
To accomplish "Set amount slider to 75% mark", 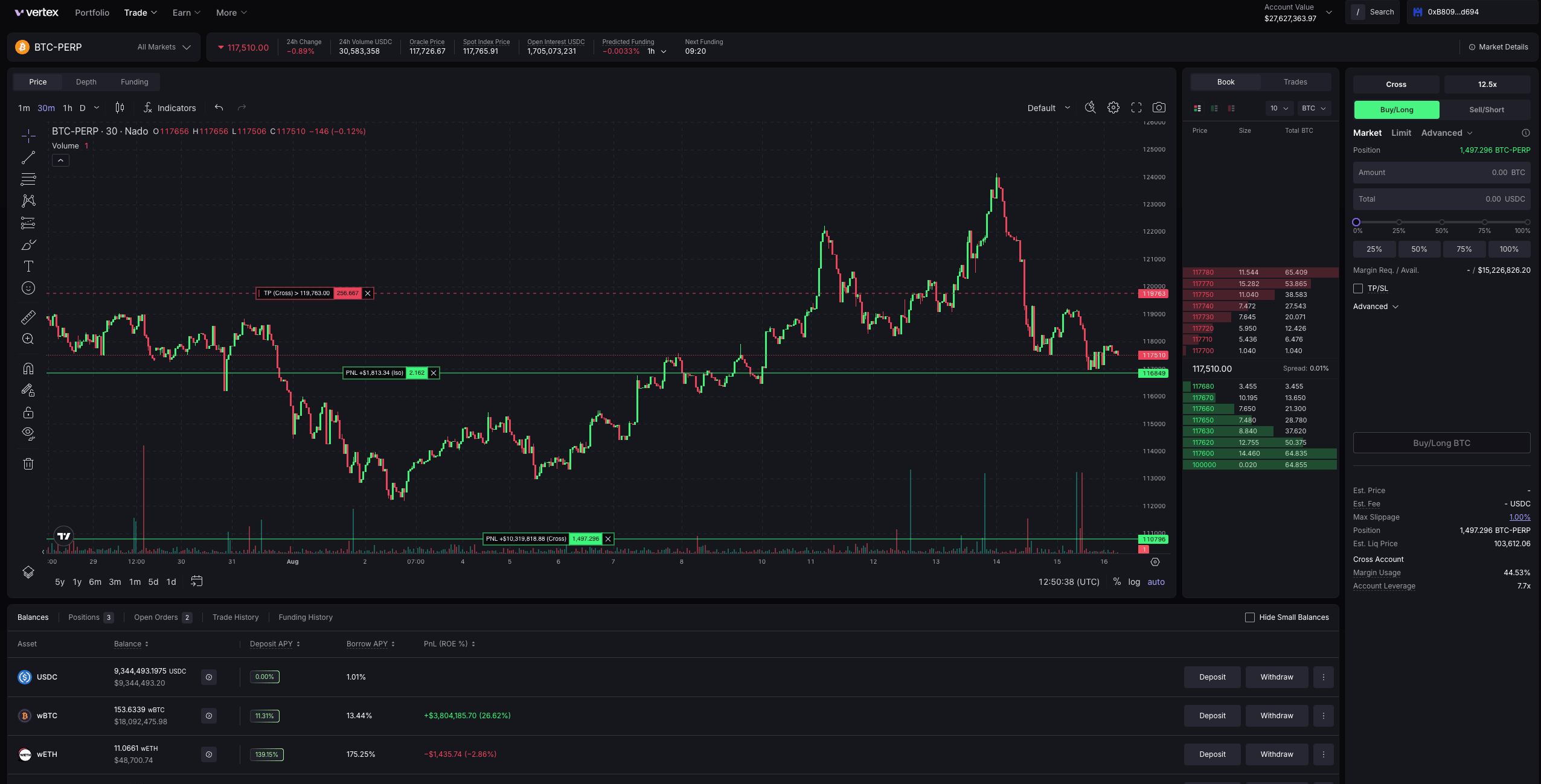I will point(1484,222).
